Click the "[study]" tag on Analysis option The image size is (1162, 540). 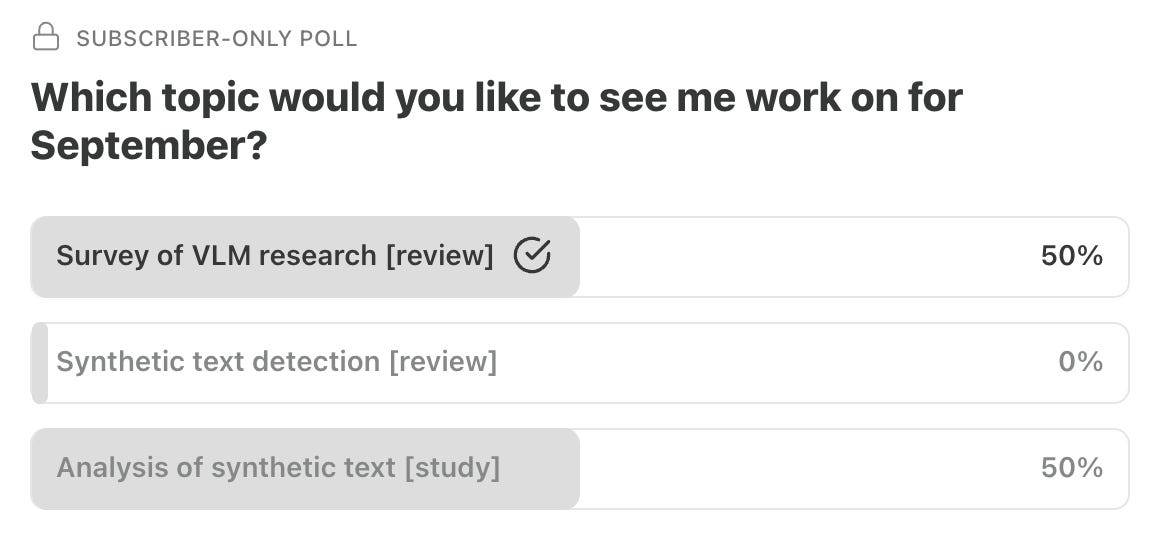[452, 468]
